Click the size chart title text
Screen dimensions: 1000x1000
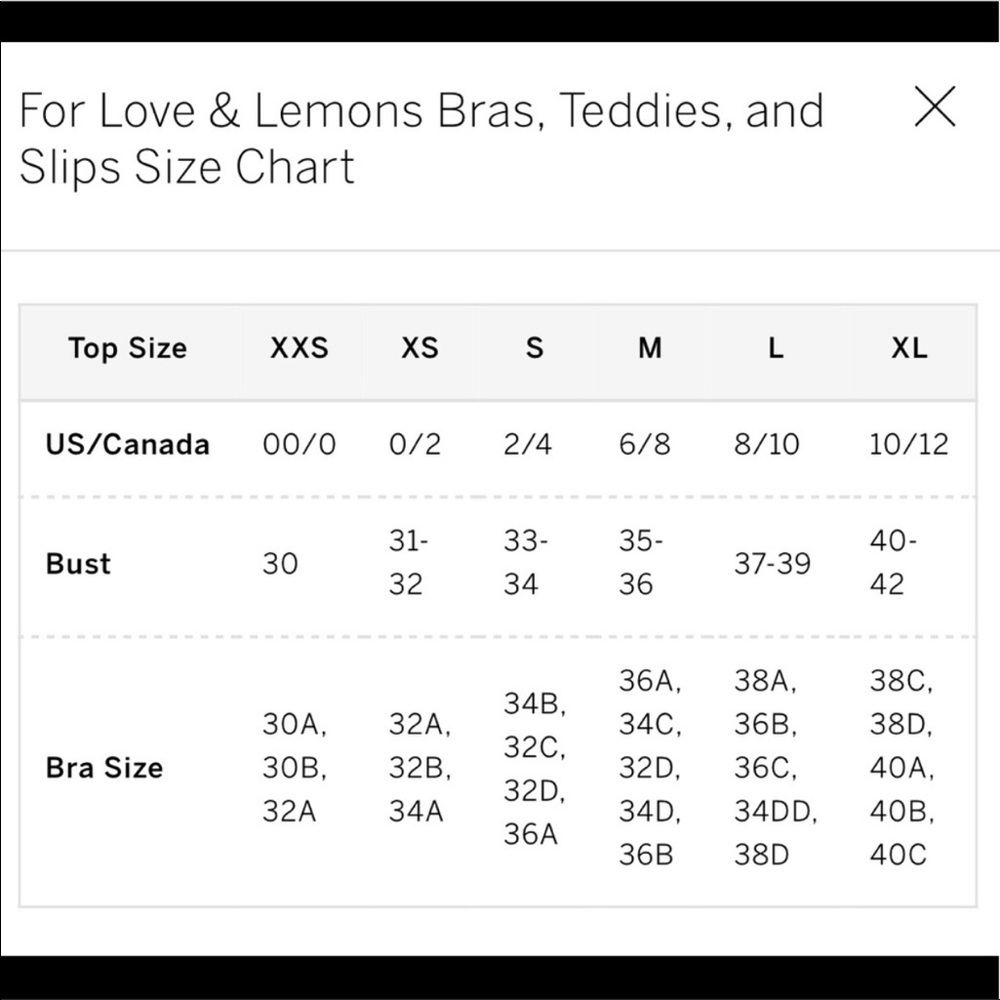coord(422,138)
